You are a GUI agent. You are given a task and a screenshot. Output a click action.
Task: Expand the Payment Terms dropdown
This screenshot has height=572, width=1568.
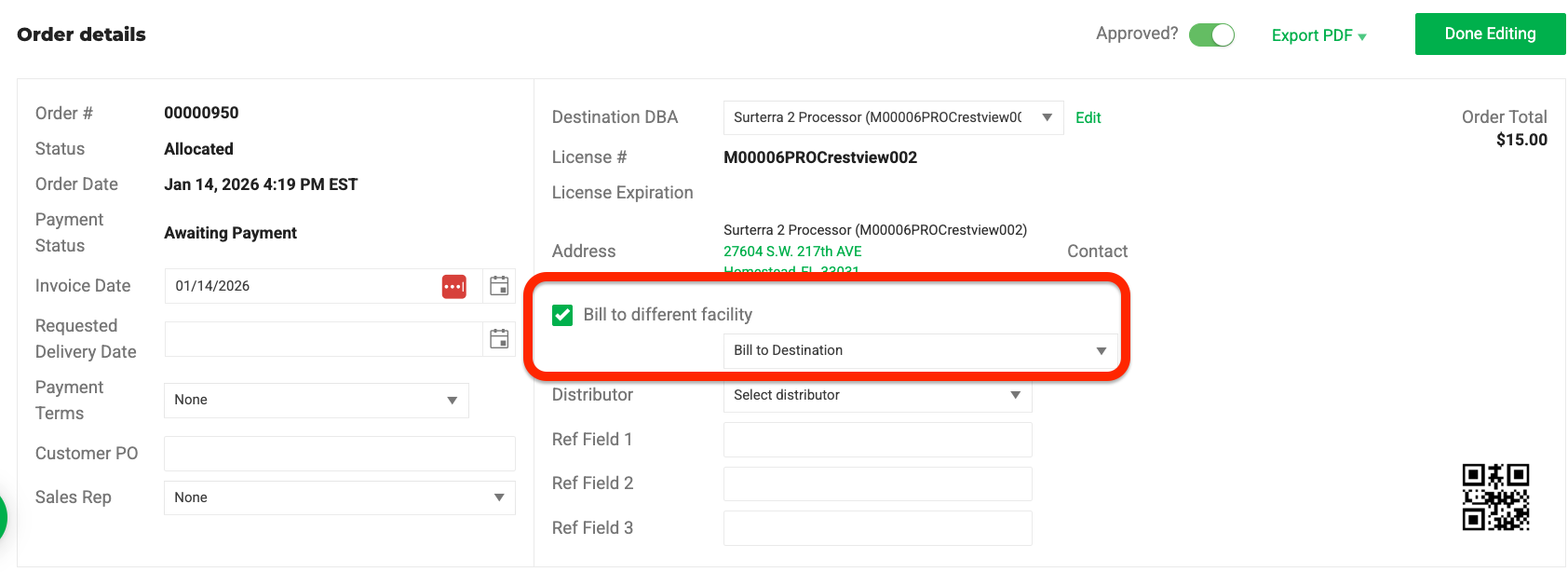[x=316, y=400]
